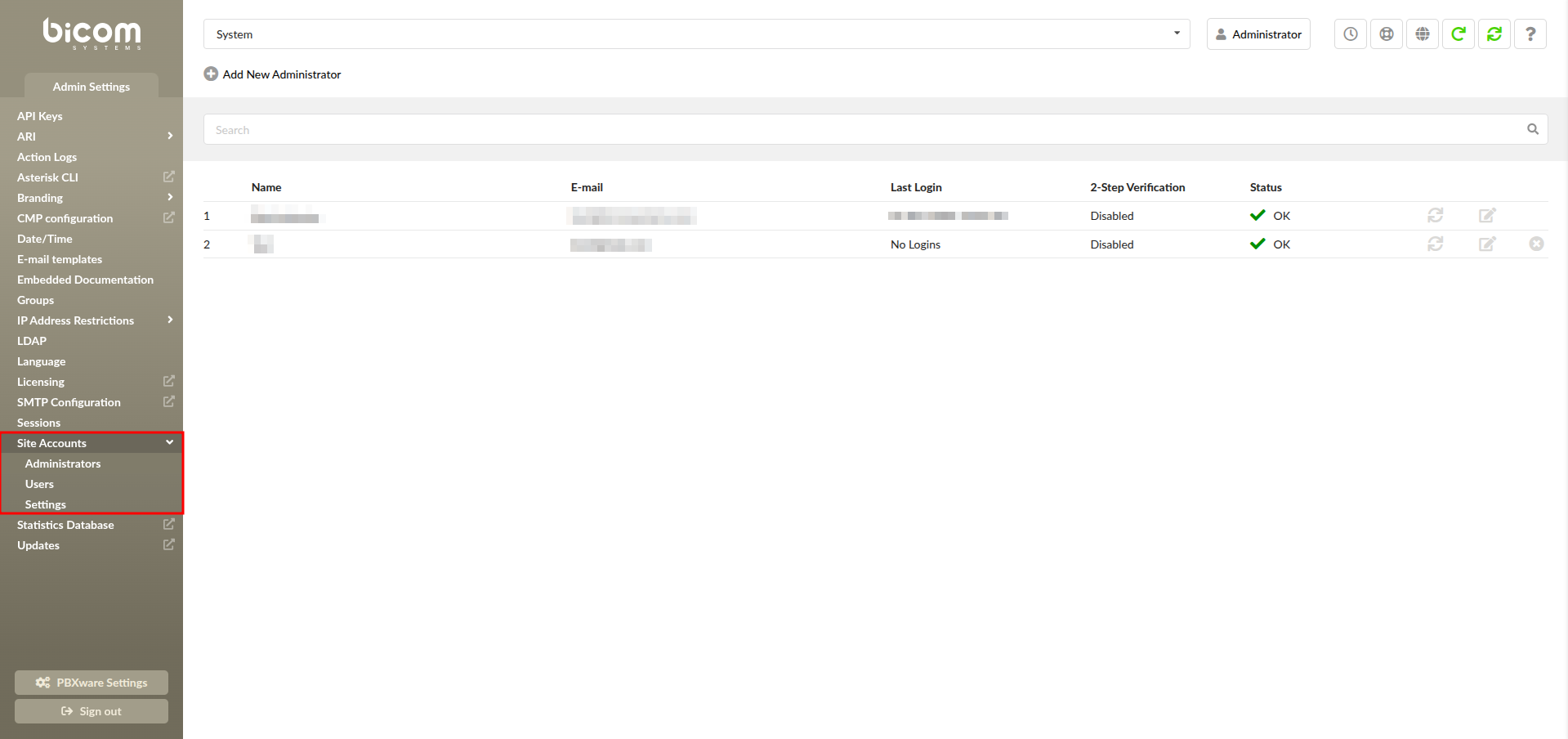Click the edit icon in row 2
The width and height of the screenshot is (1568, 739).
pyautogui.click(x=1487, y=244)
